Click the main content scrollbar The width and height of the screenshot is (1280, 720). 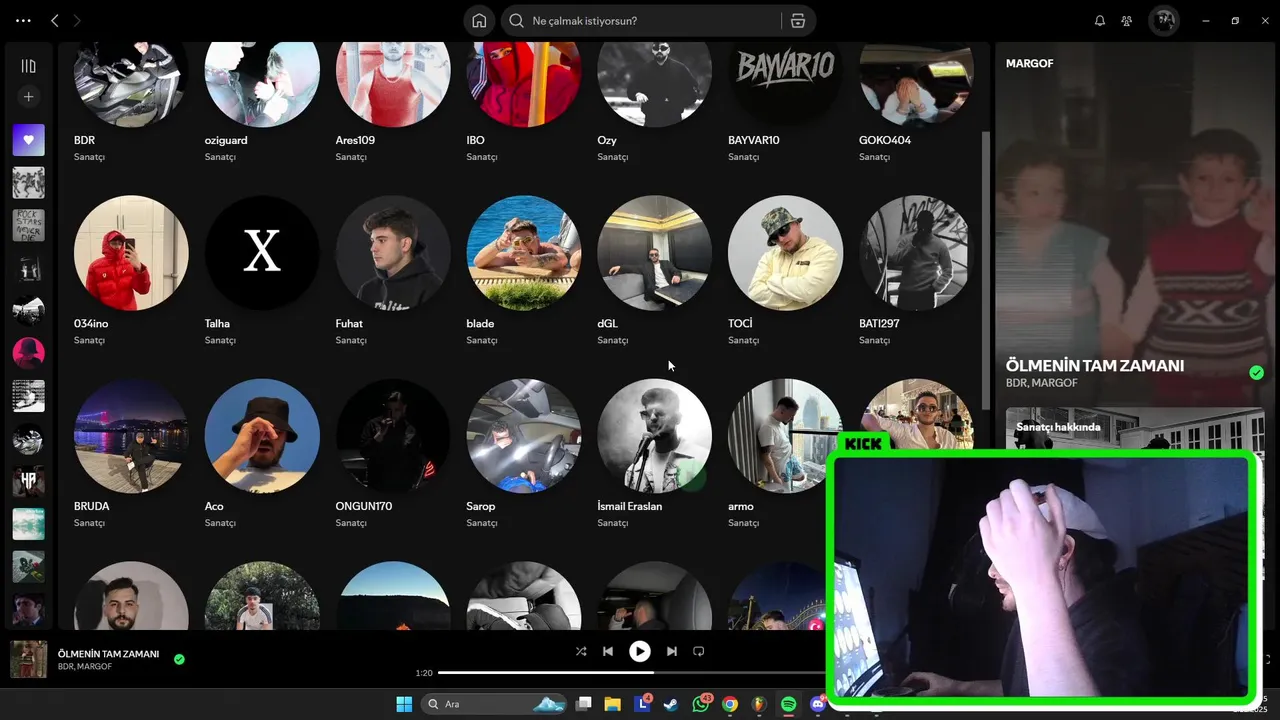987,270
